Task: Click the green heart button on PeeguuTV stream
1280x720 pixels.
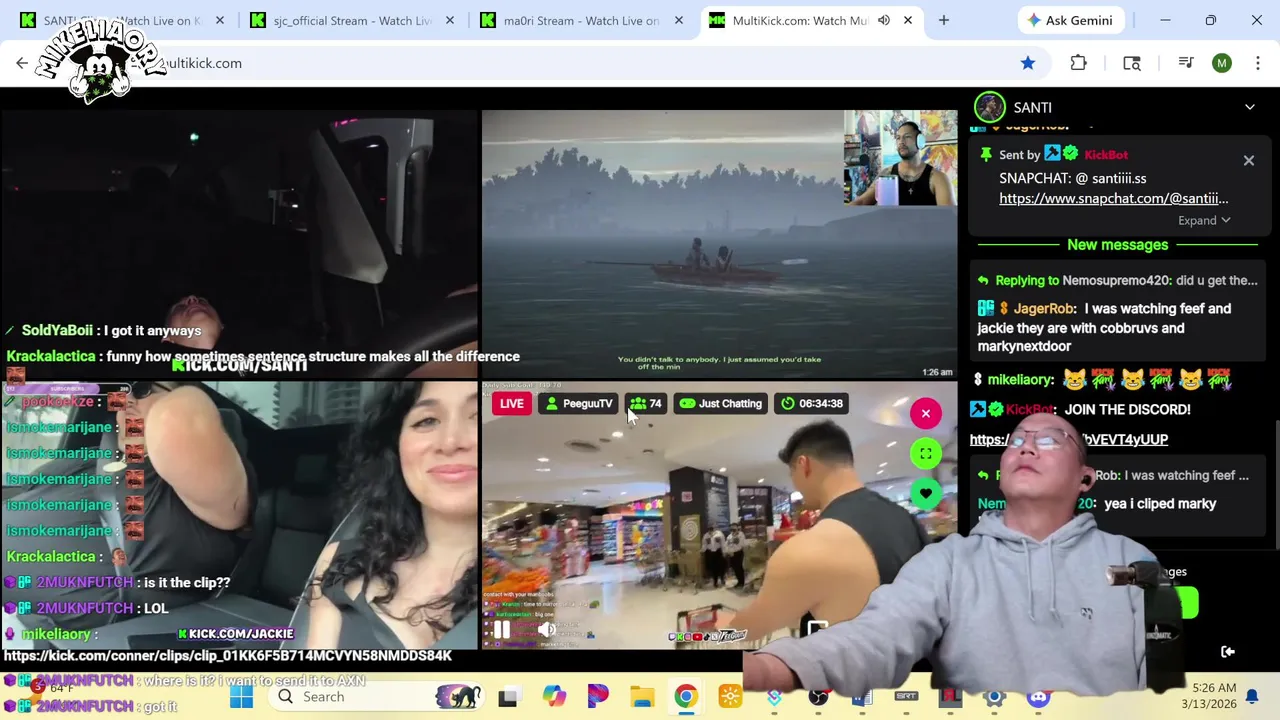Action: pyautogui.click(x=926, y=494)
